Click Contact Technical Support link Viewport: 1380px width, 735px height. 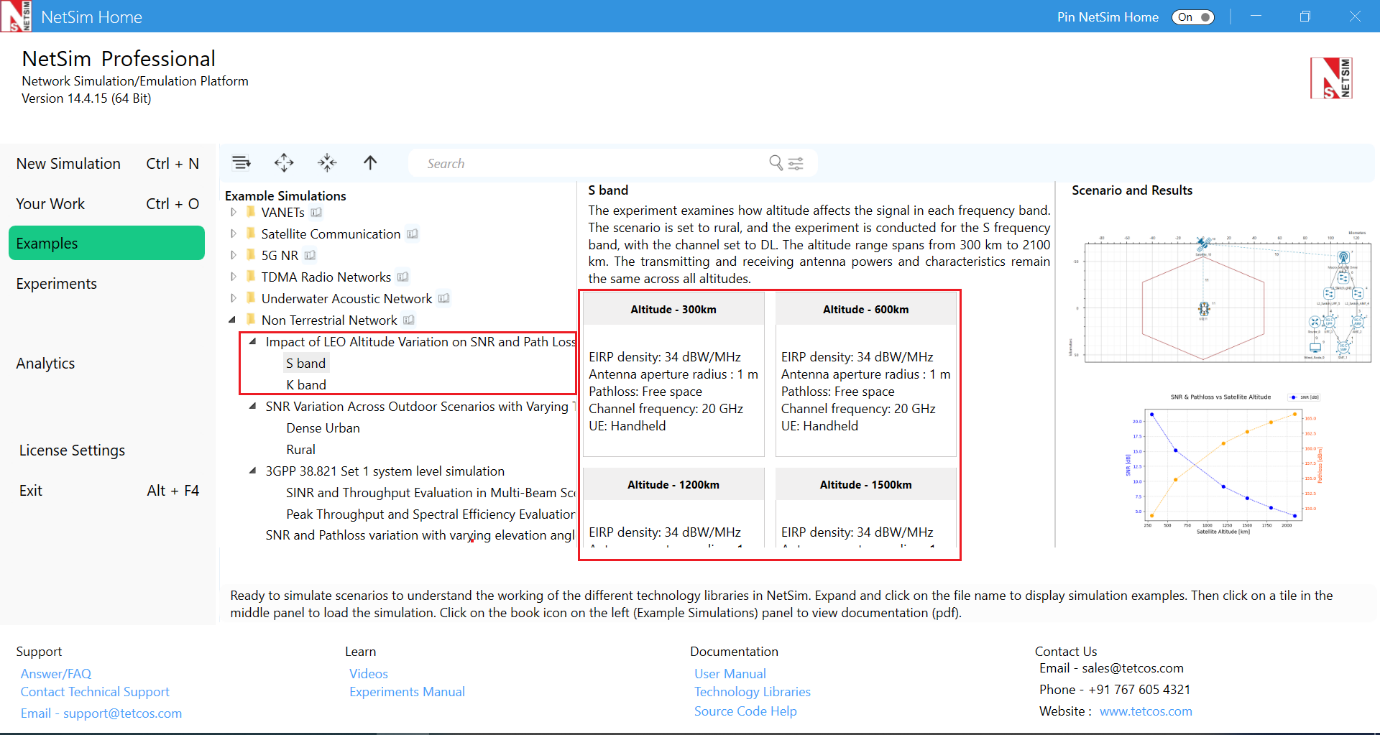[x=95, y=692]
